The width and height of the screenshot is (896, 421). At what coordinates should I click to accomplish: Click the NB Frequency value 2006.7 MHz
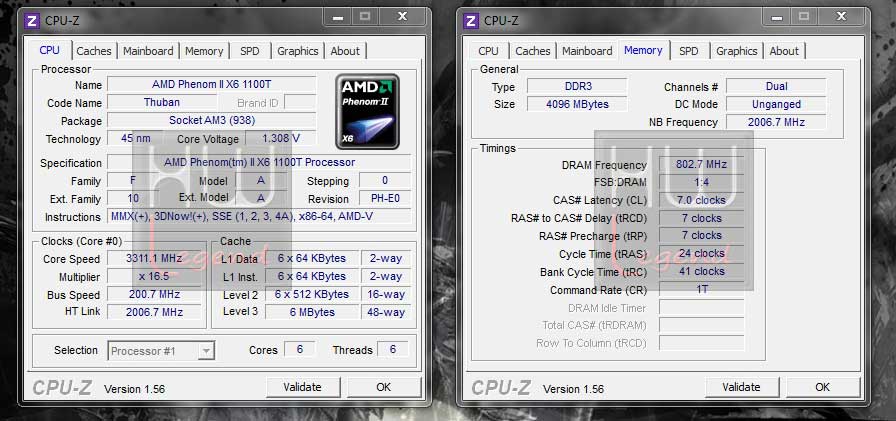776,122
